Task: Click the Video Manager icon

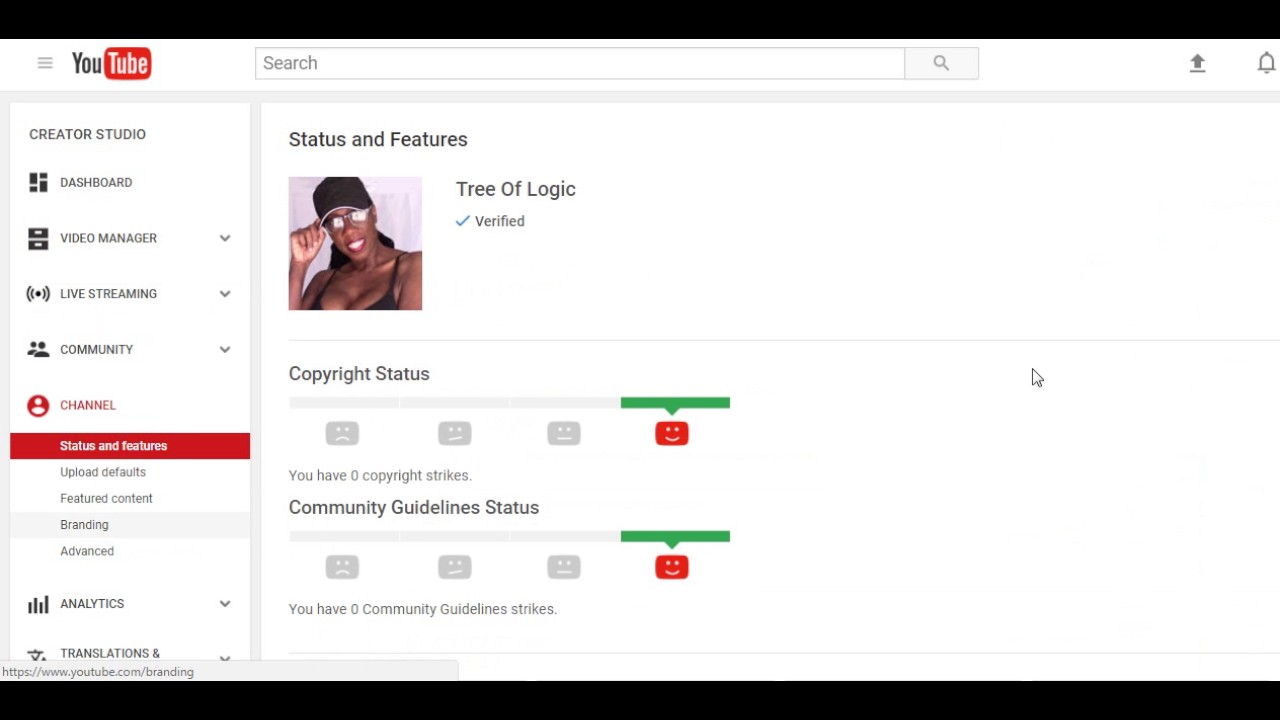Action: (38, 238)
